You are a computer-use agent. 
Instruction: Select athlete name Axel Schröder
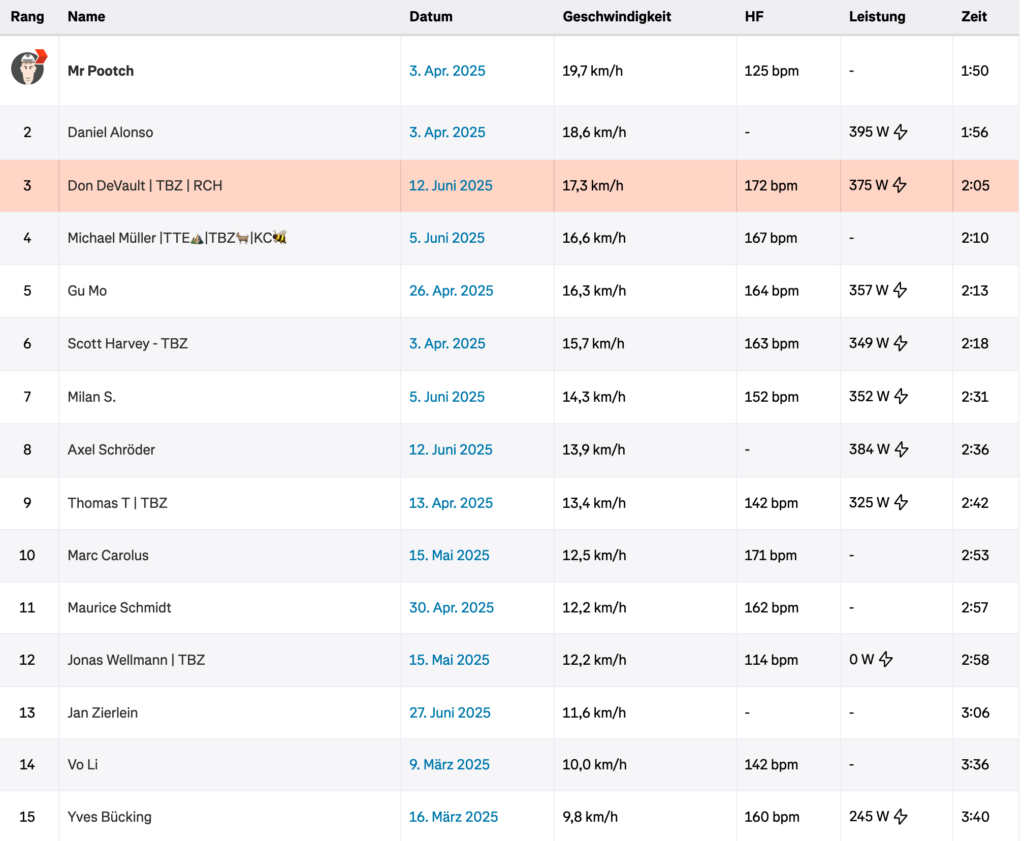click(x=111, y=449)
